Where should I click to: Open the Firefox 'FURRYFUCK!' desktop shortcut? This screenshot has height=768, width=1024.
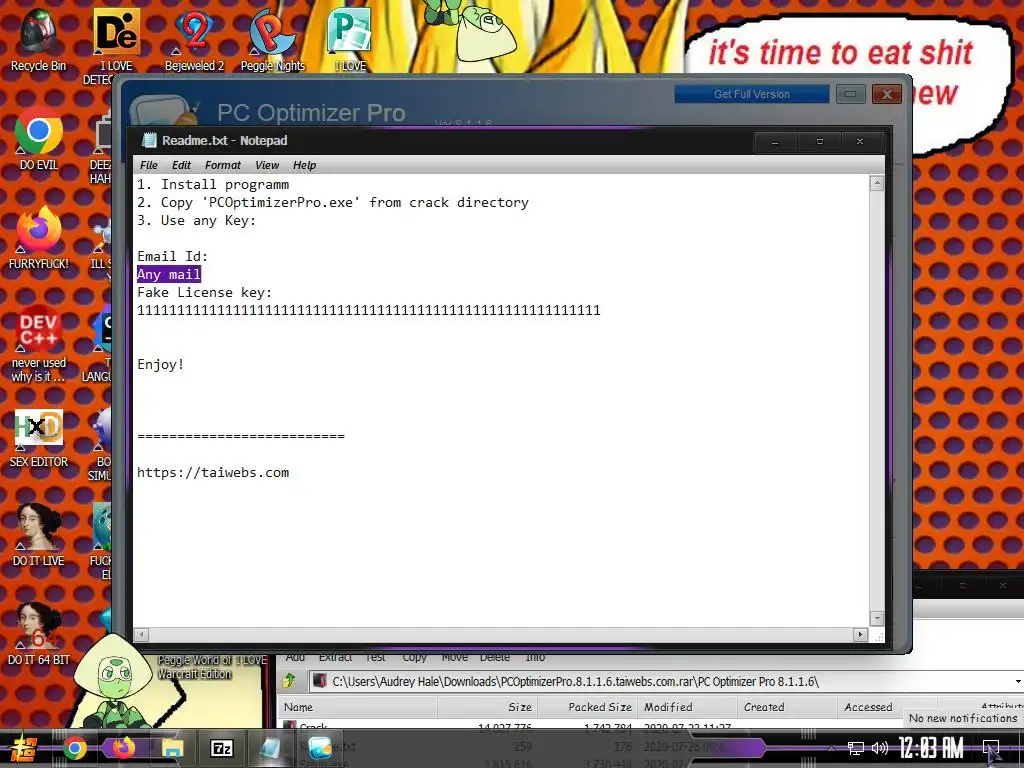tap(38, 238)
